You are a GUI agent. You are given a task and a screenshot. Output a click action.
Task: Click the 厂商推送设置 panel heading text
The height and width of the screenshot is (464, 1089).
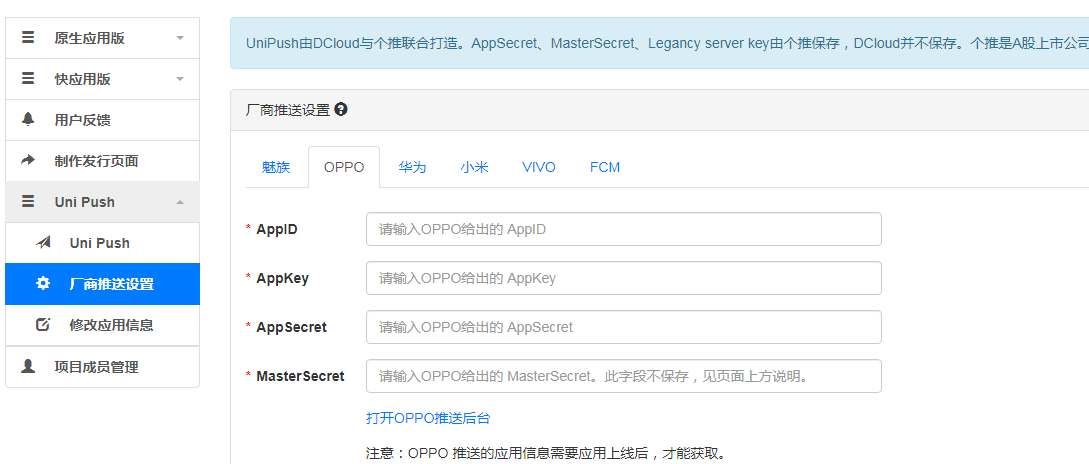point(288,110)
